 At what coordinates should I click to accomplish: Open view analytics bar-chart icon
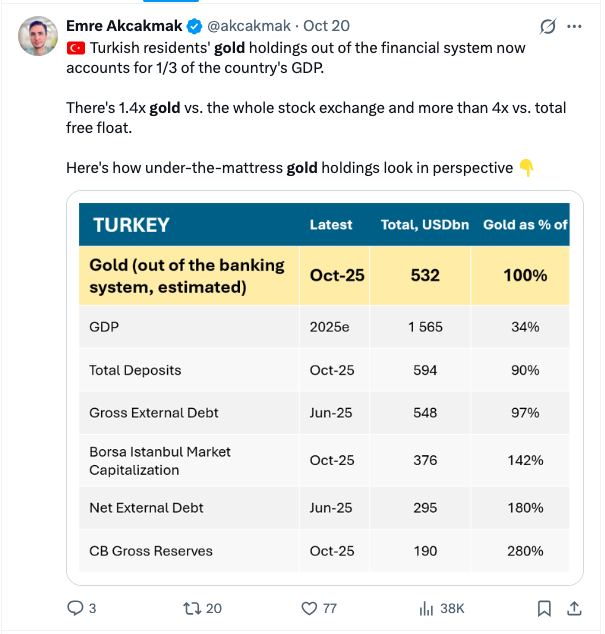[x=425, y=607]
